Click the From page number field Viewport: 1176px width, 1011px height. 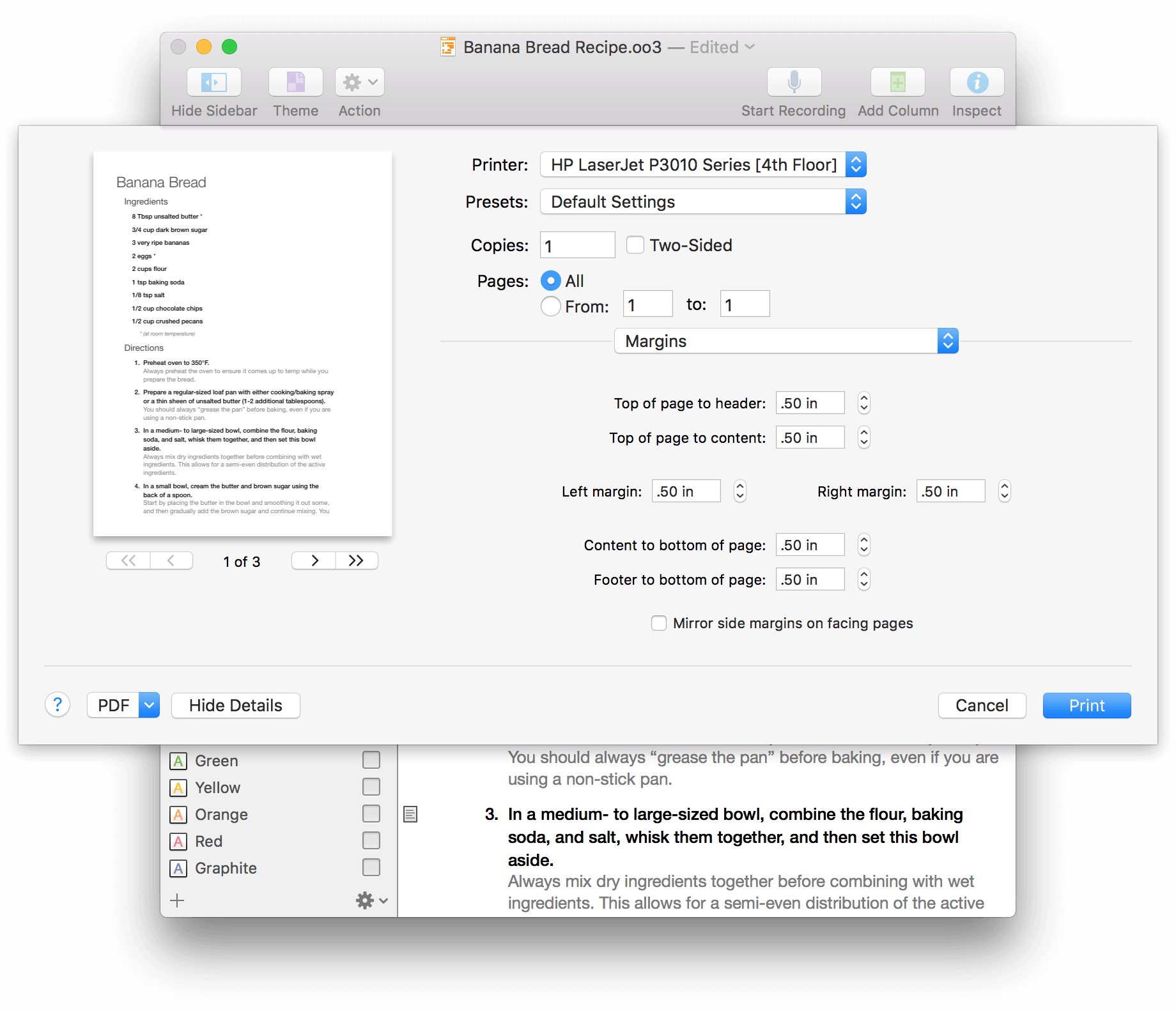tap(647, 304)
